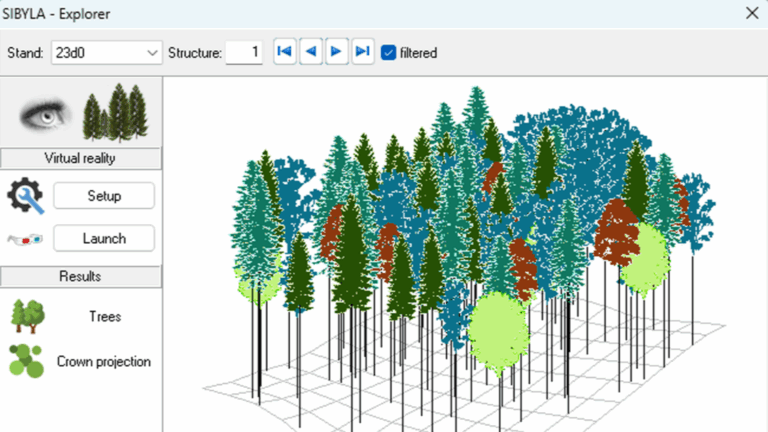Jump to the last structure
Image resolution: width=768 pixels, height=432 pixels.
point(363,52)
